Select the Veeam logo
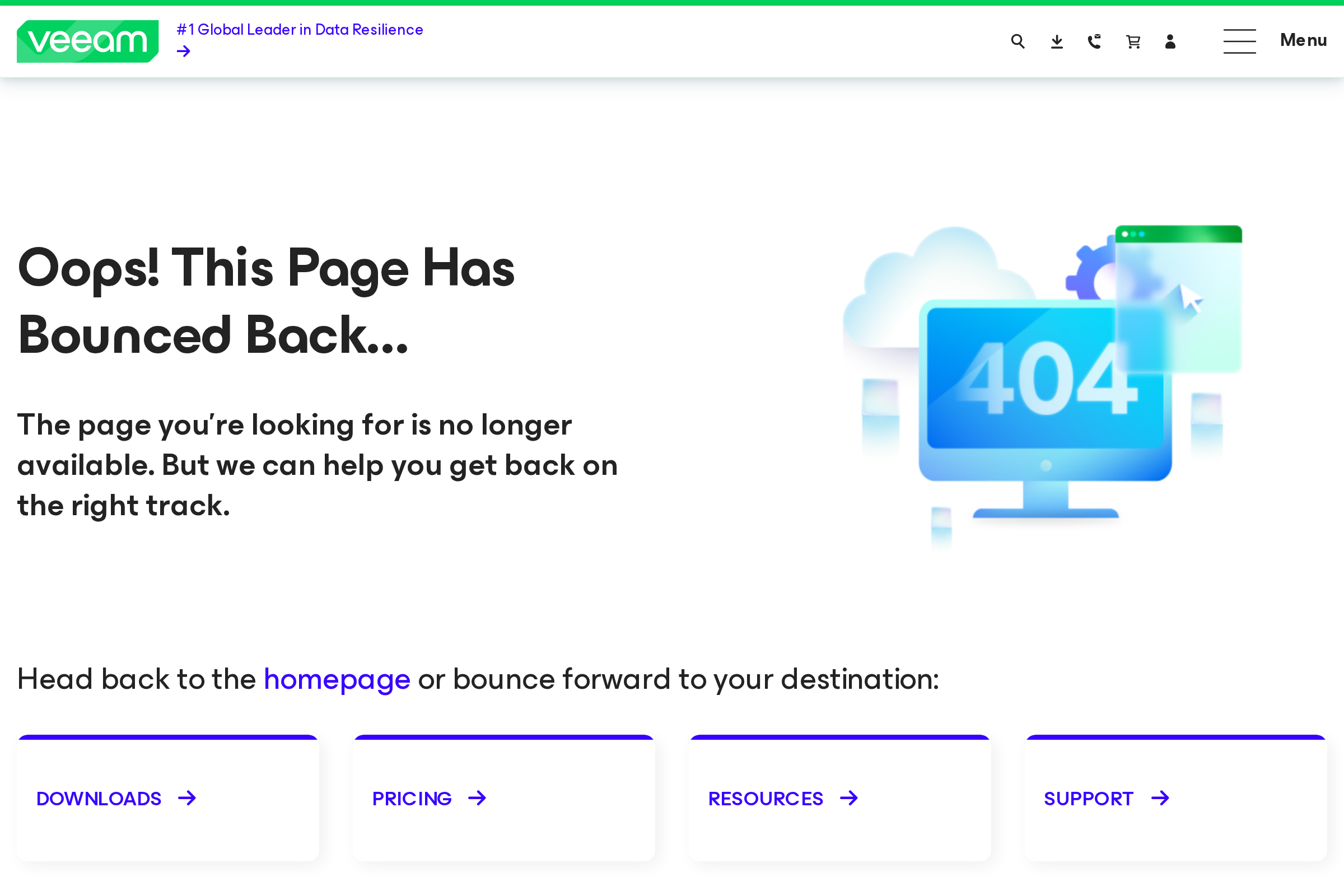The image size is (1344, 896). tap(87, 40)
